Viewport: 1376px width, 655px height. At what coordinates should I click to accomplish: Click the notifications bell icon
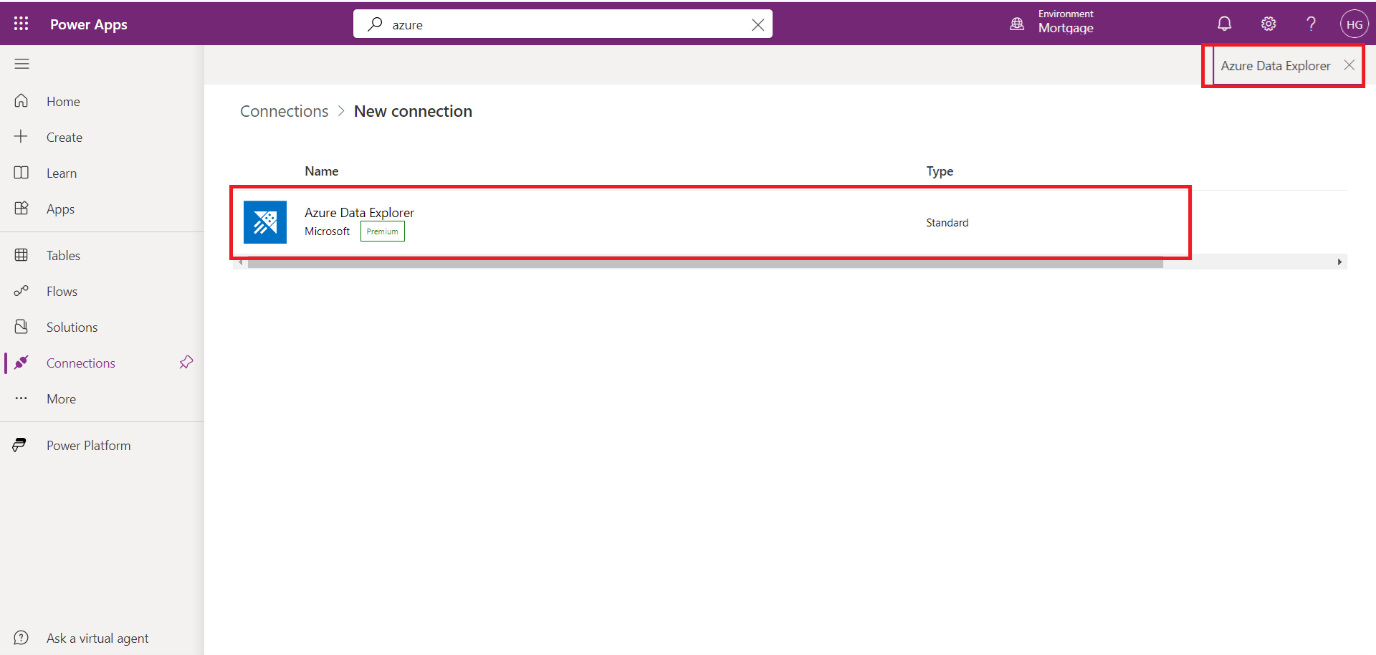click(1224, 24)
